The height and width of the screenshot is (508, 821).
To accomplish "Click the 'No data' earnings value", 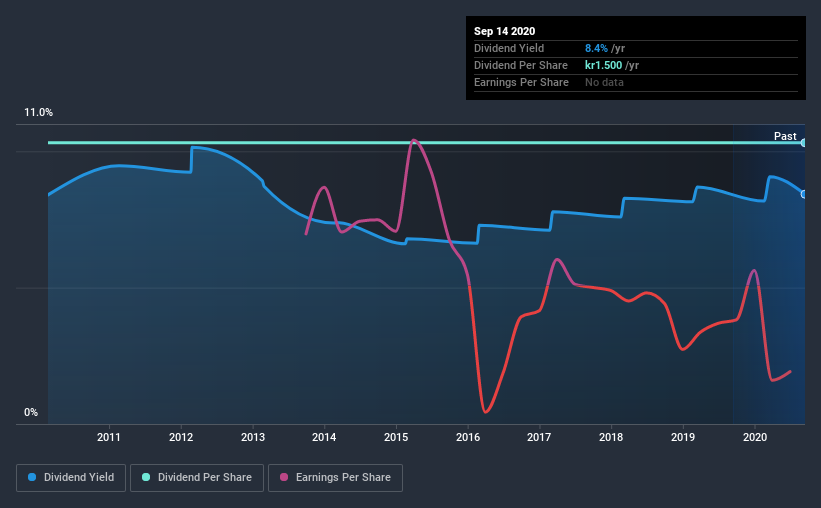I will (604, 82).
